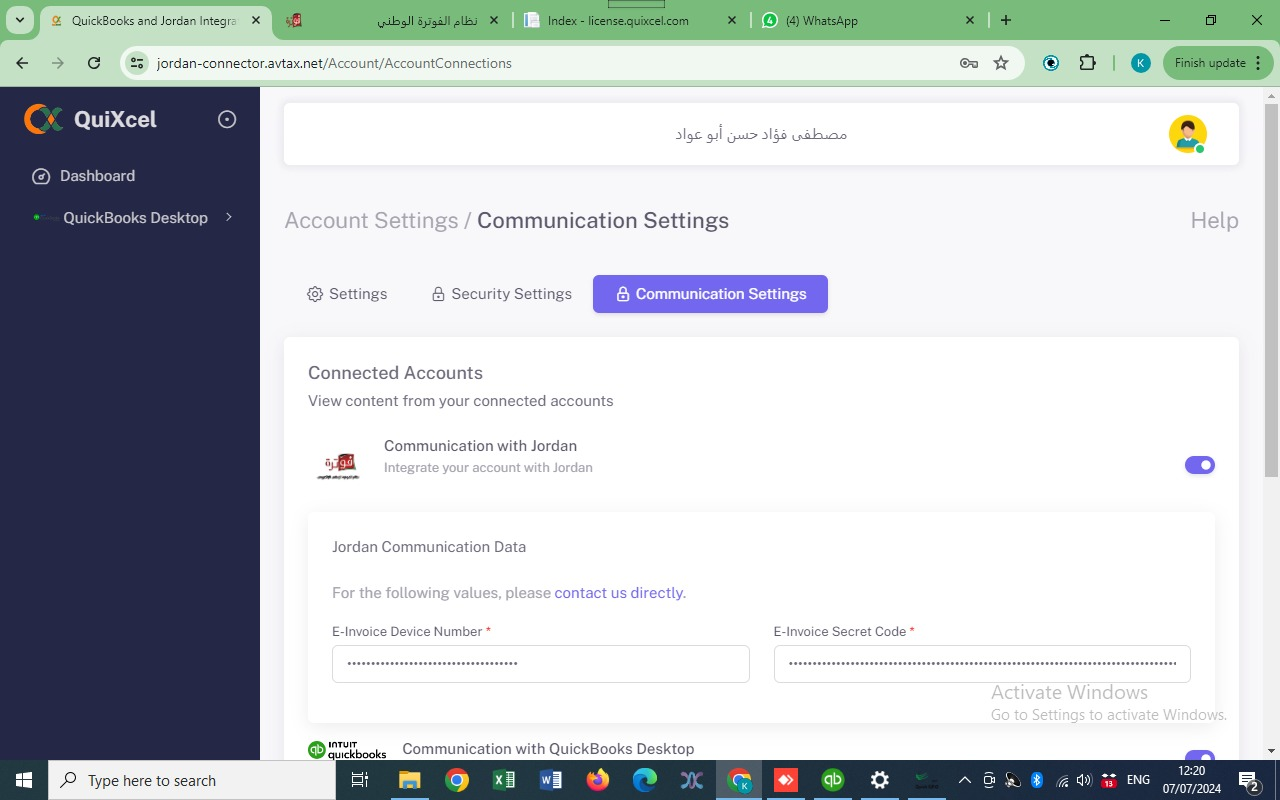Close the WhatsApp browser tab
This screenshot has height=800, width=1280.
point(970,20)
